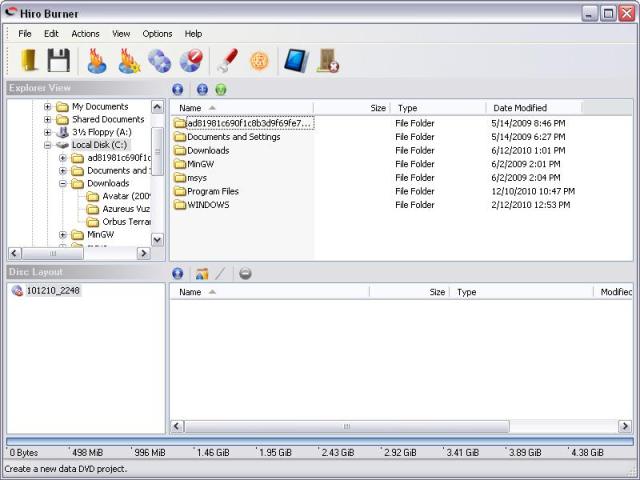Click the disc capacity progress bar

pos(320,442)
